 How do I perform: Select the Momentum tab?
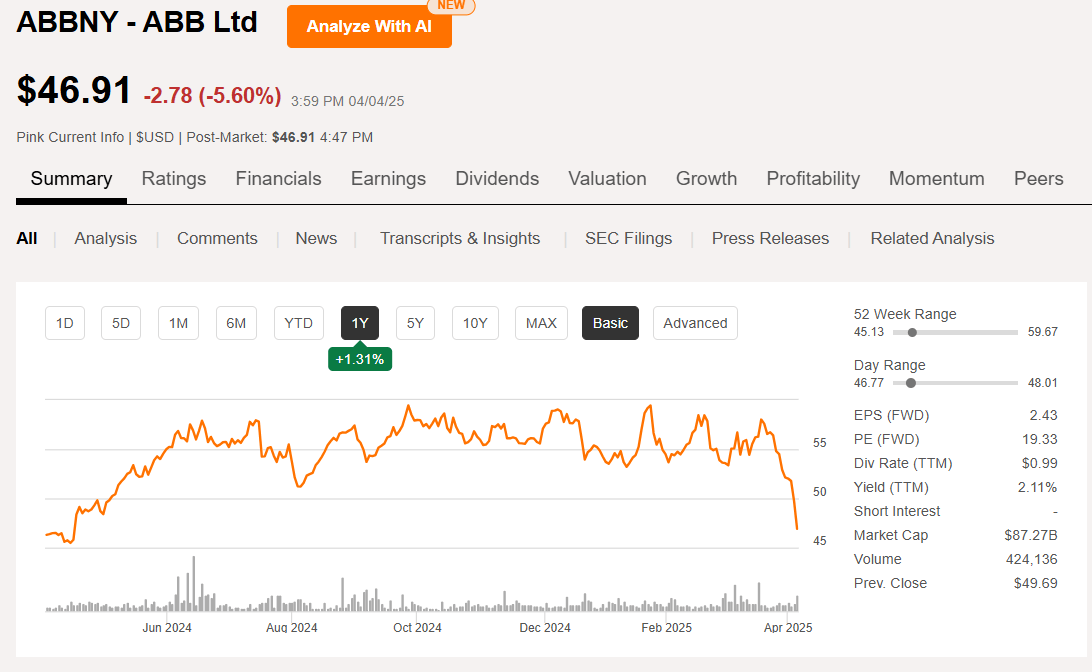[936, 178]
